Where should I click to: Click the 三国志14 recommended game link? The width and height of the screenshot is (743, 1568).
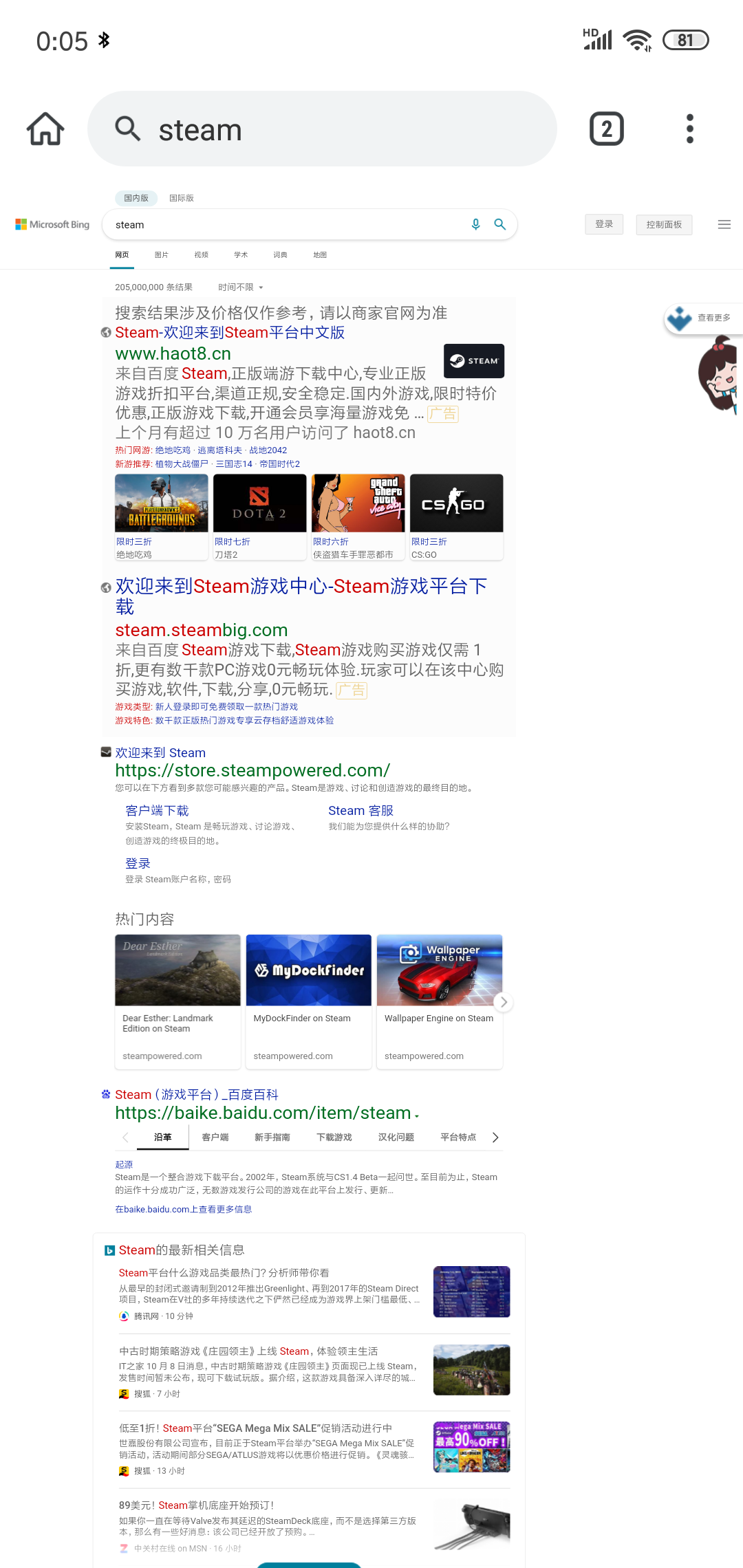[x=234, y=464]
